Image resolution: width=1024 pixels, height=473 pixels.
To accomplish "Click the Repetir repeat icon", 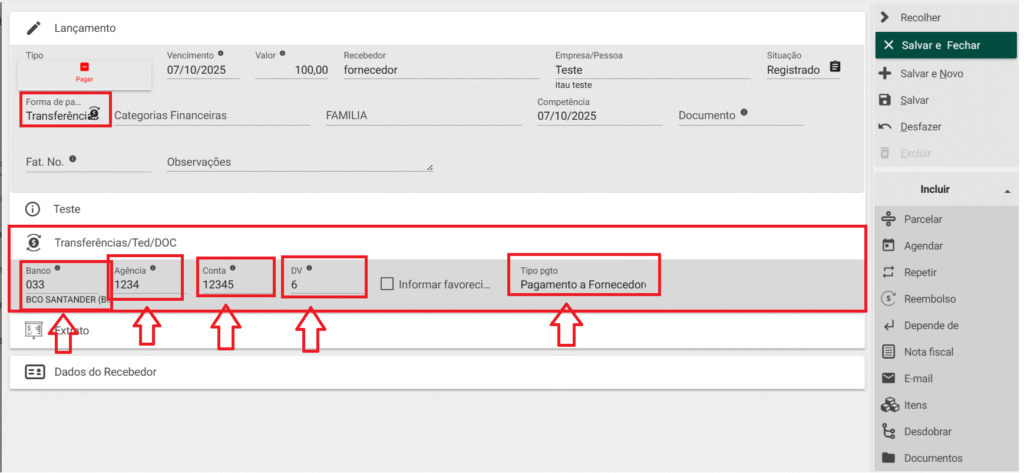I will coord(887,272).
